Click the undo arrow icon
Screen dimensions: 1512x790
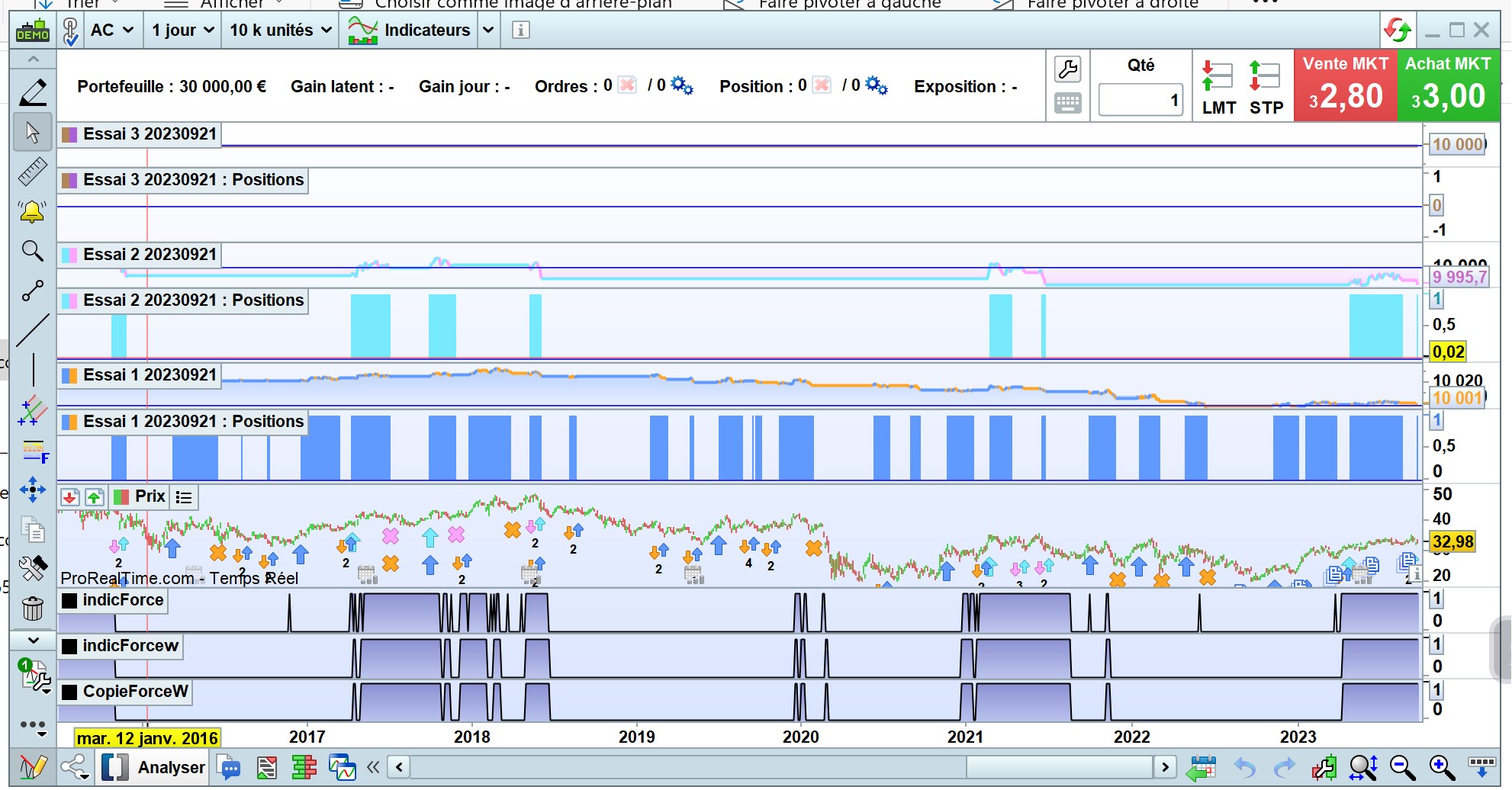tap(1244, 767)
